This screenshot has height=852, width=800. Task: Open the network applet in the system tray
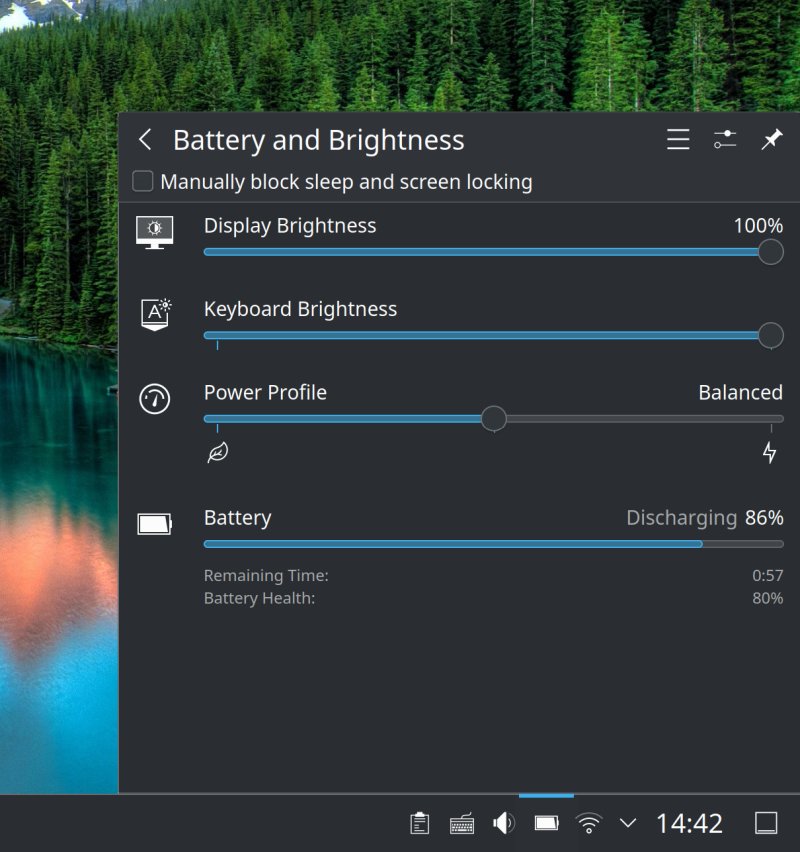587,822
